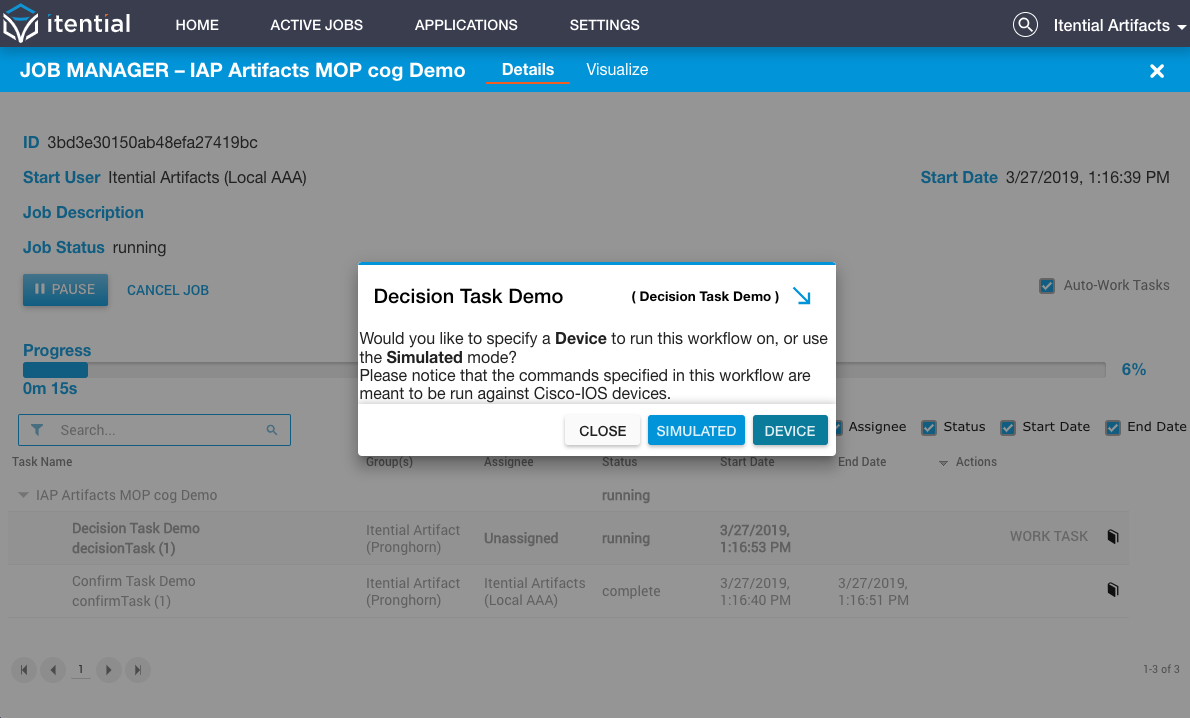The width and height of the screenshot is (1190, 718).
Task: Switch to the Details tab
Action: click(x=527, y=69)
